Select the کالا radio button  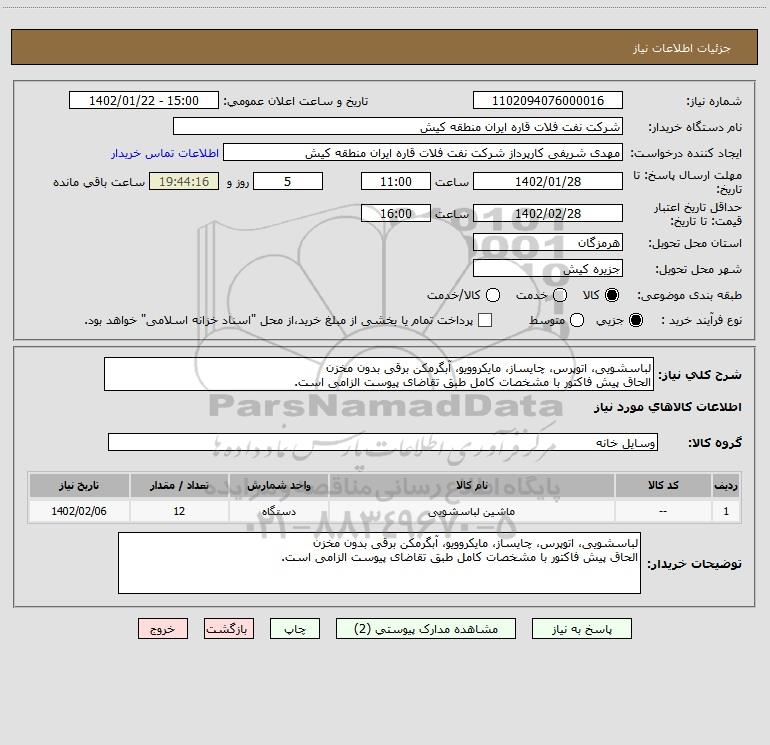(612, 295)
